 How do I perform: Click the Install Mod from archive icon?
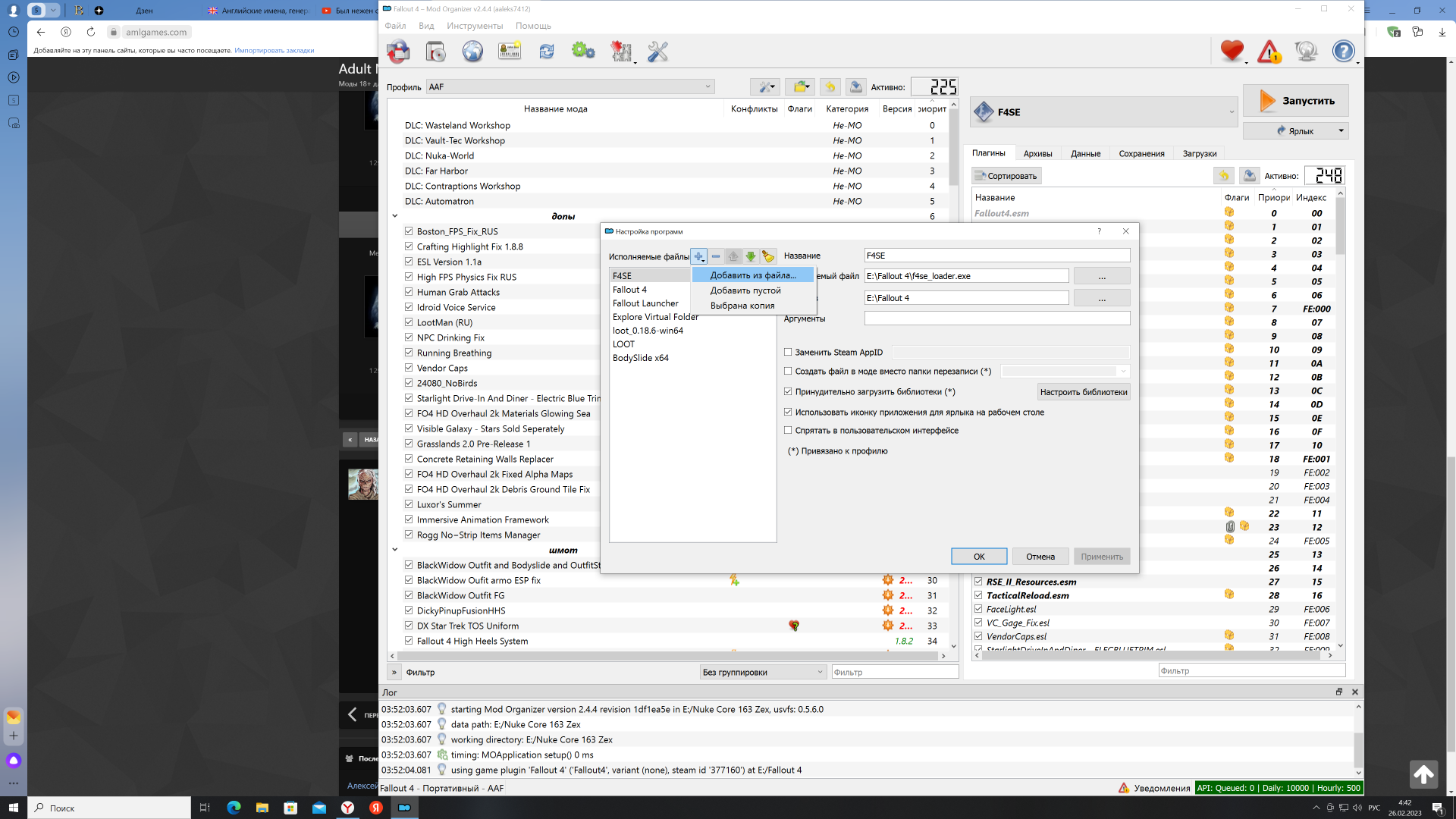(436, 52)
